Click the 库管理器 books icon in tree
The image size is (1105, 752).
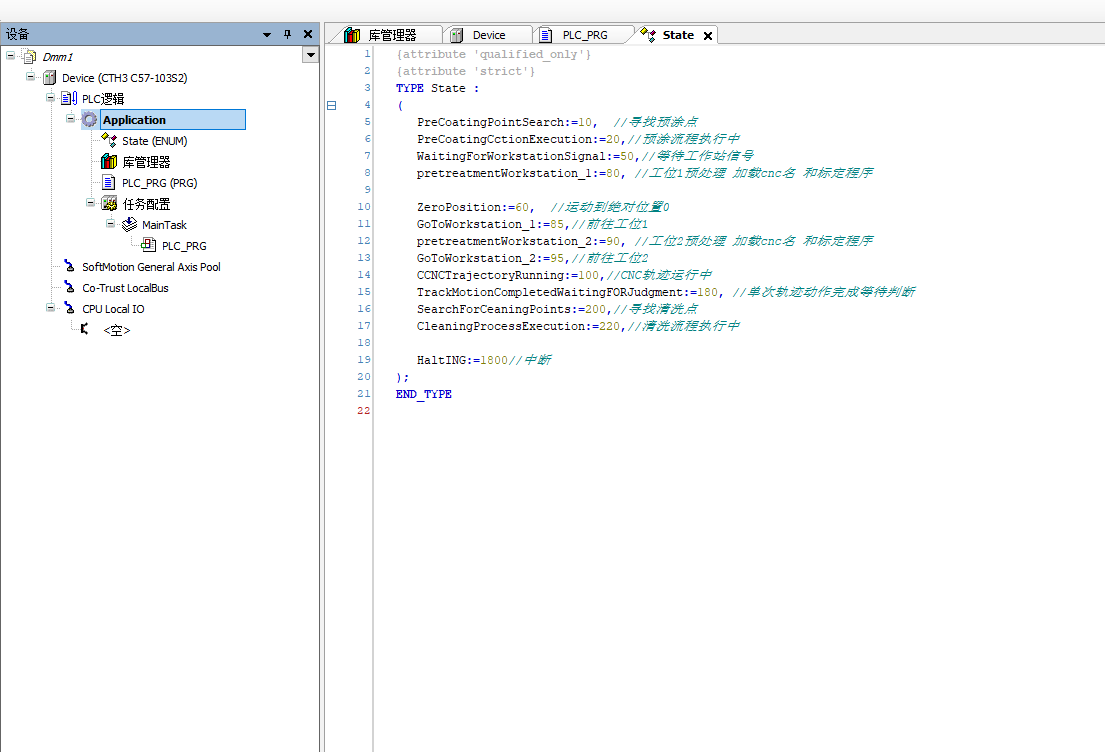(109, 161)
